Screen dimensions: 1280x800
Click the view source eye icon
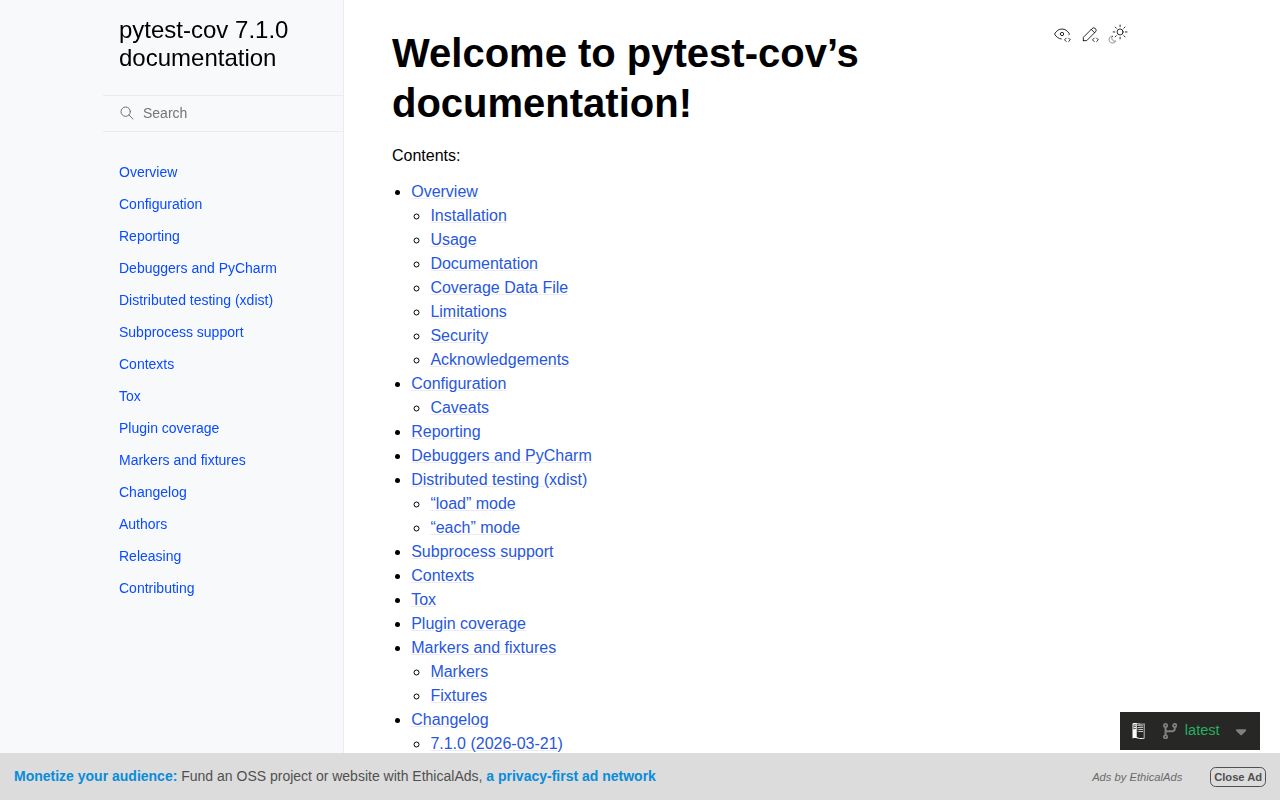pos(1062,34)
